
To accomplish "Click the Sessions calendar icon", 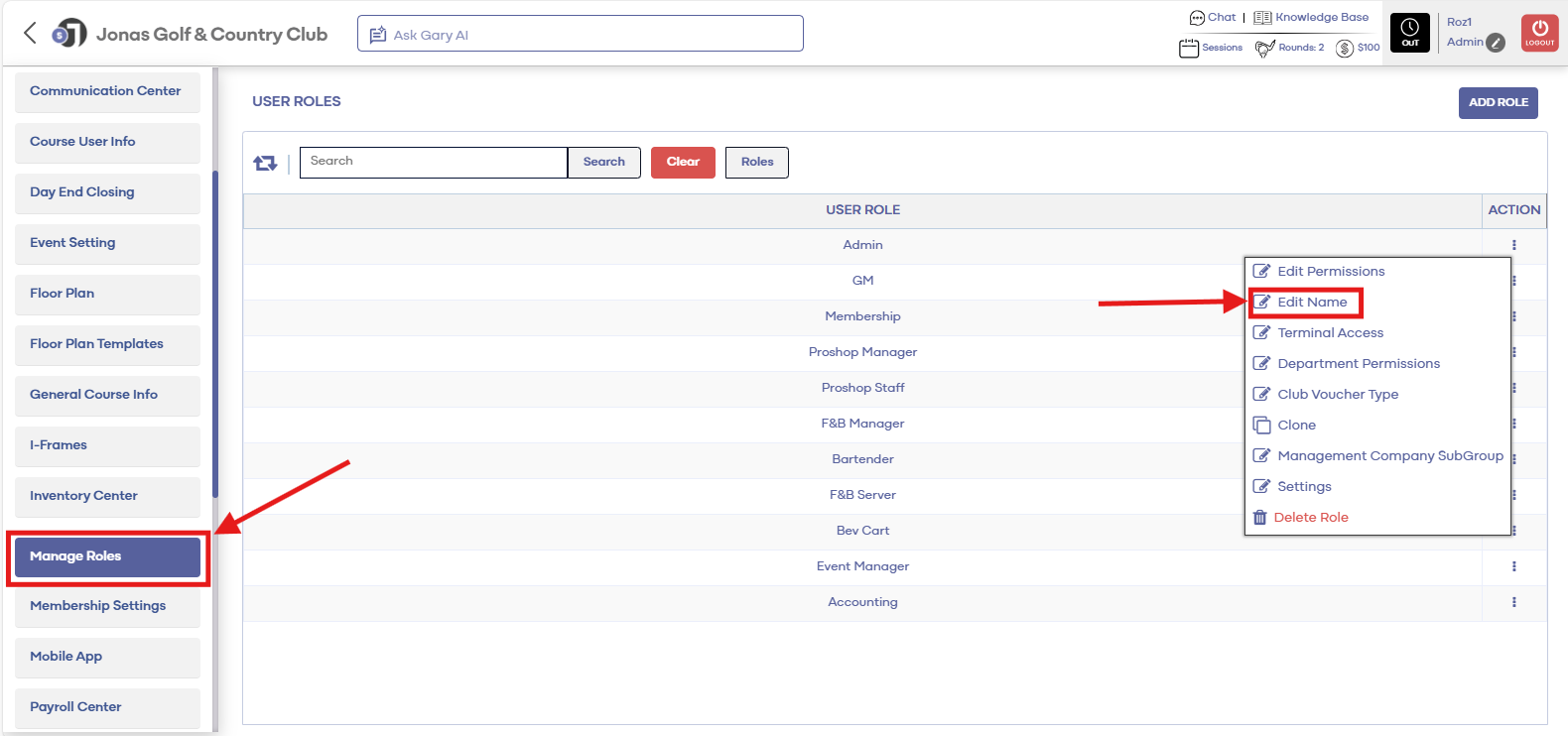I will tap(1189, 48).
